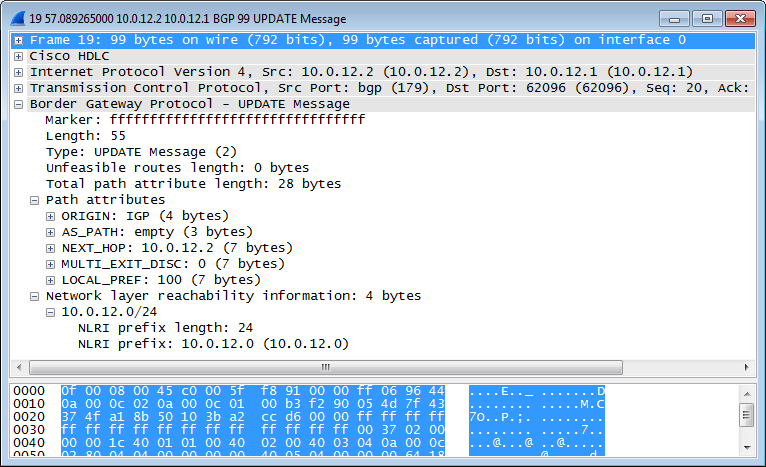Select the Type: UPDATE Message line
The image size is (766, 467).
[x=141, y=152]
